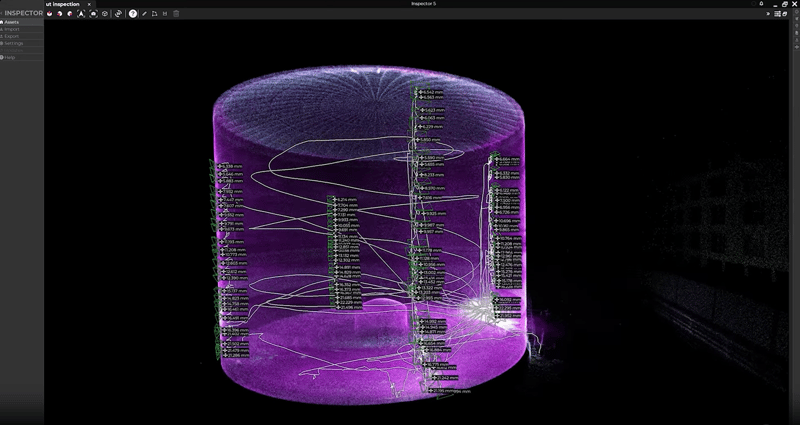The height and width of the screenshot is (425, 800).
Task: Open Help in the sidebar
Action: 21,57
